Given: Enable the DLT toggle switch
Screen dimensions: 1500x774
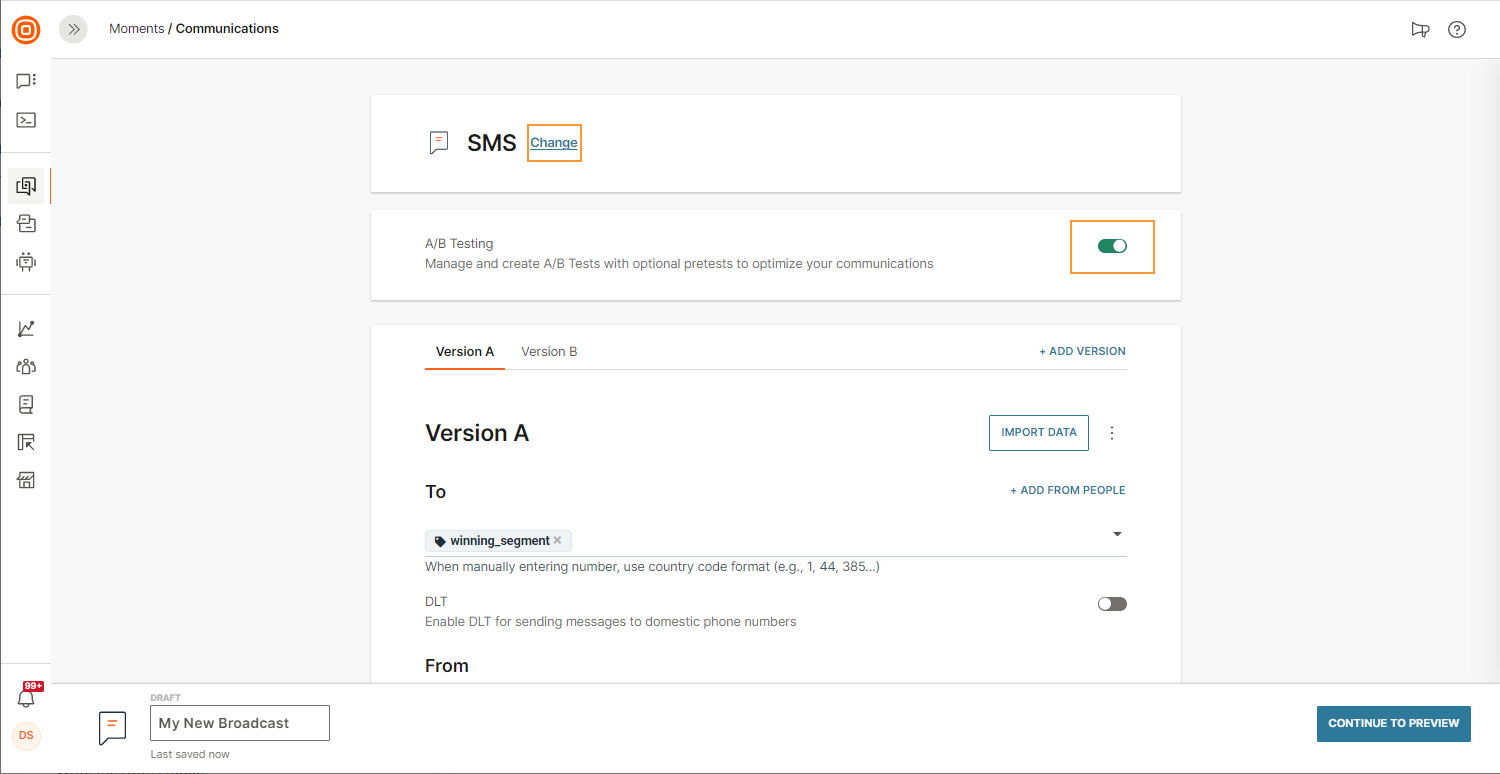Looking at the screenshot, I should coord(1112,604).
